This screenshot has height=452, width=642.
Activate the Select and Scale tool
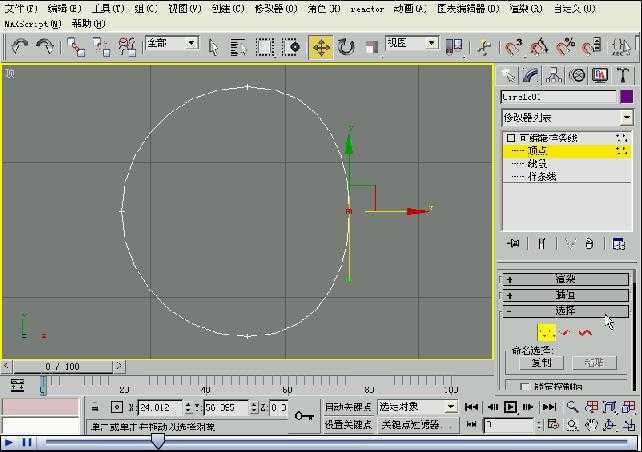pos(371,47)
